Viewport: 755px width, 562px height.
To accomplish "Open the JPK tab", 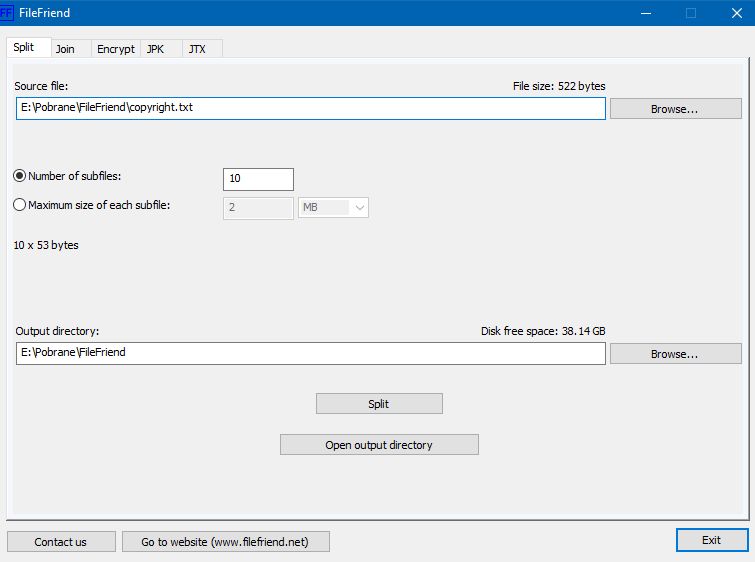I will (161, 49).
